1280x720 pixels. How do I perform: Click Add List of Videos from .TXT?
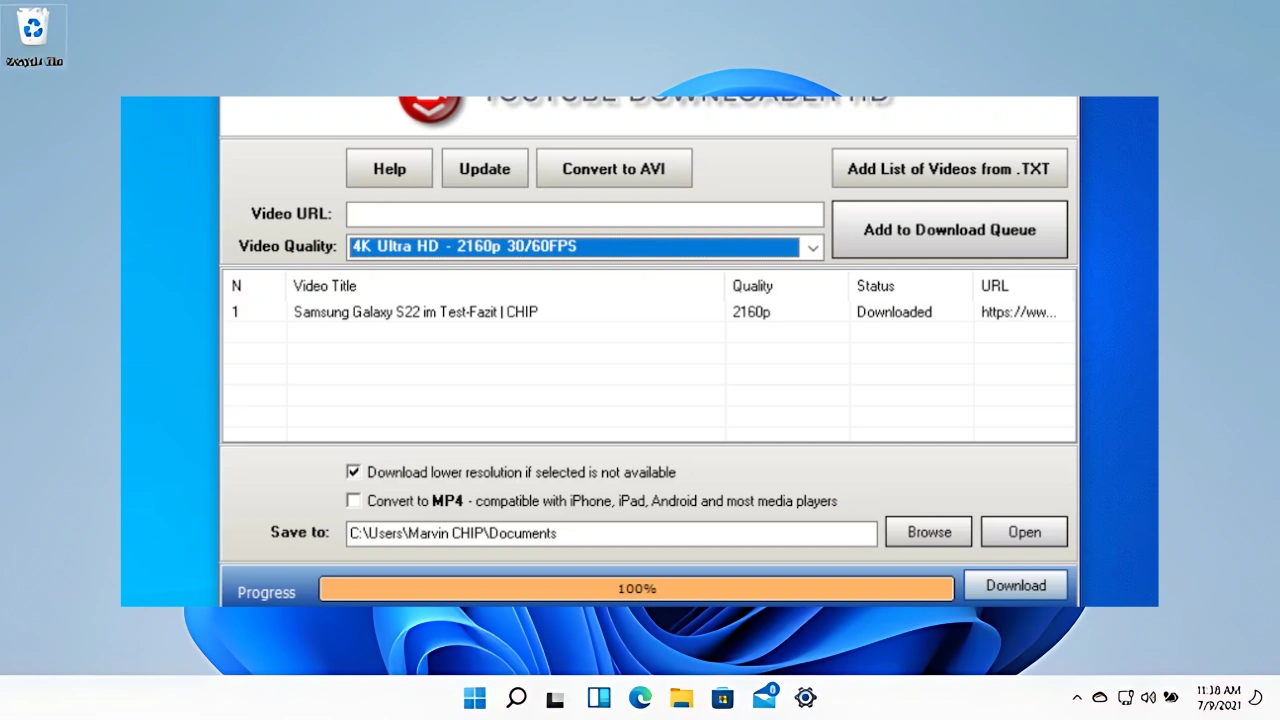pyautogui.click(x=949, y=169)
